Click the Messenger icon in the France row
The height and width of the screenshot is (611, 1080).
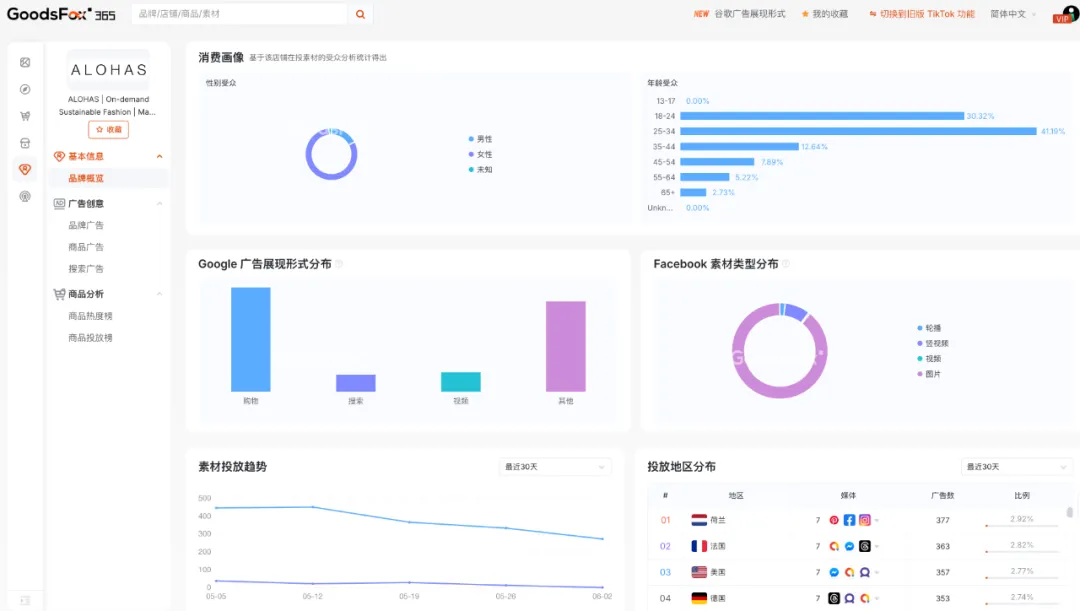(849, 546)
